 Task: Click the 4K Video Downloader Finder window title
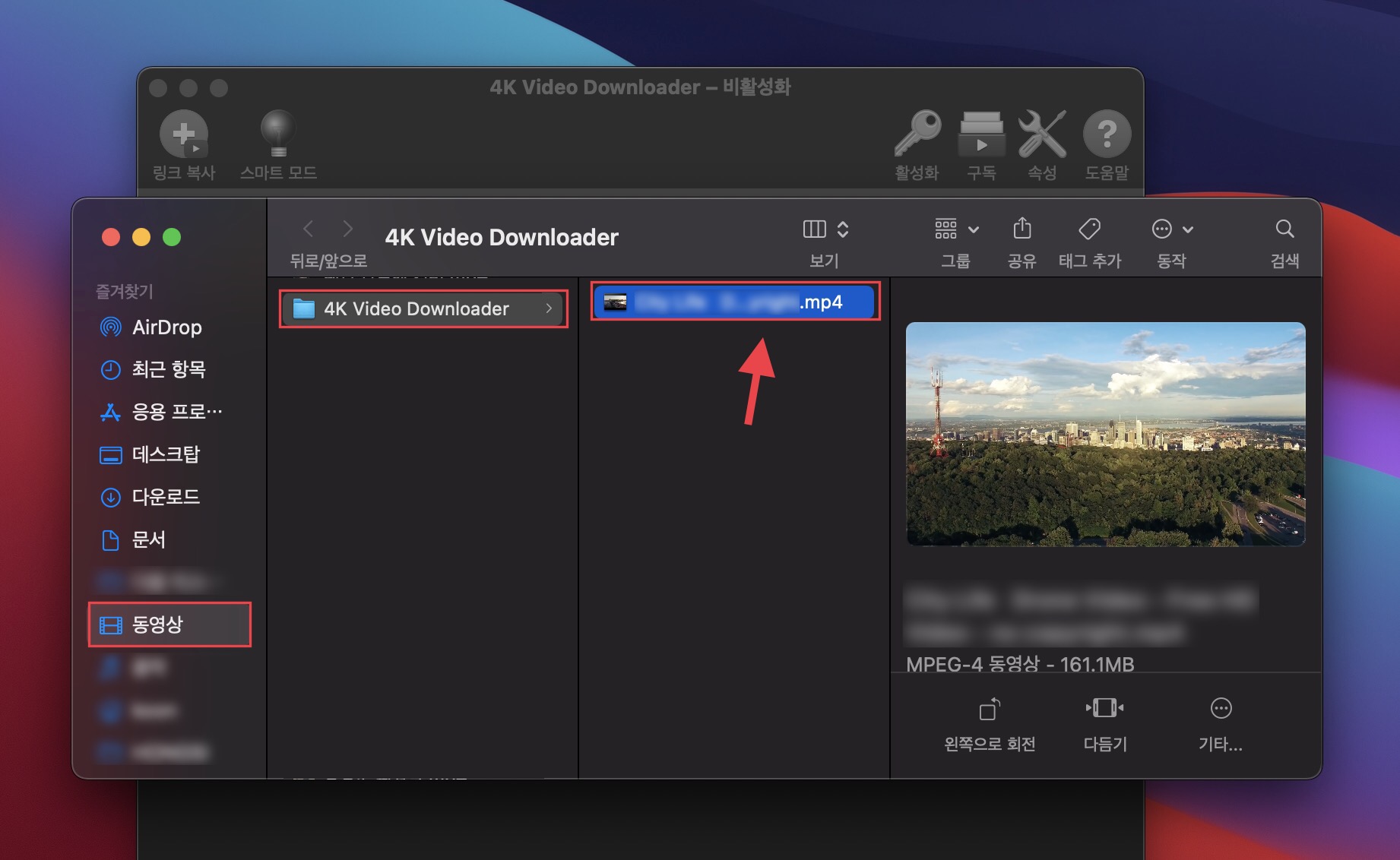click(x=502, y=238)
